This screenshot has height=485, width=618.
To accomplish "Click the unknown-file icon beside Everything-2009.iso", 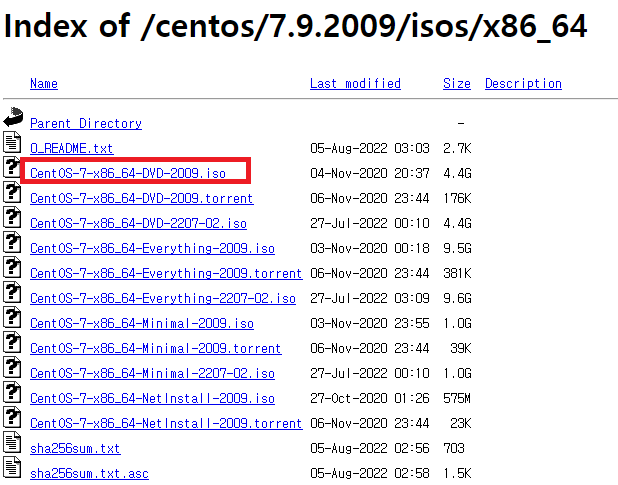I will click(x=12, y=242).
